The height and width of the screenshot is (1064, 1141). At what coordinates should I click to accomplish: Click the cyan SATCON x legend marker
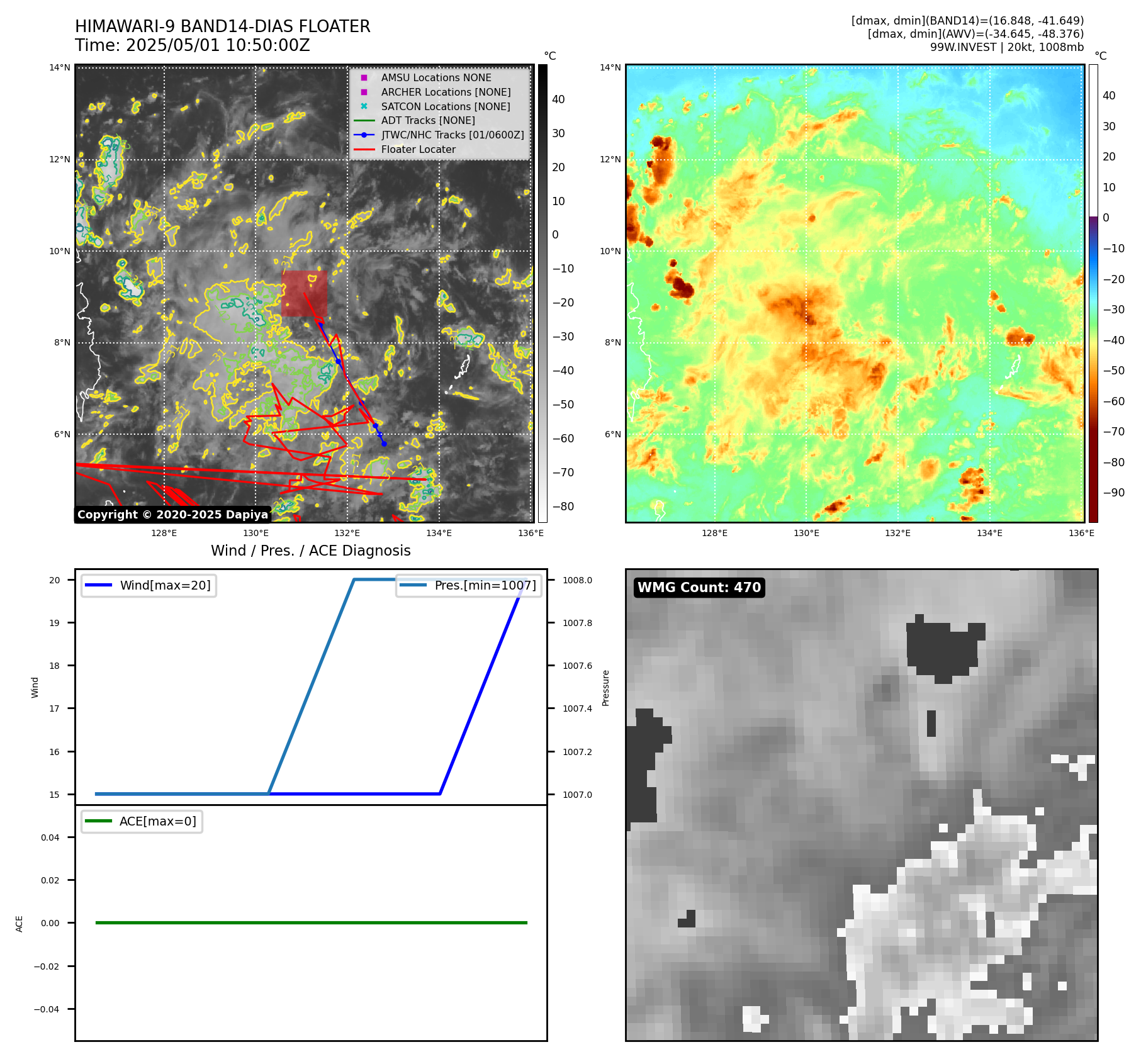(364, 106)
